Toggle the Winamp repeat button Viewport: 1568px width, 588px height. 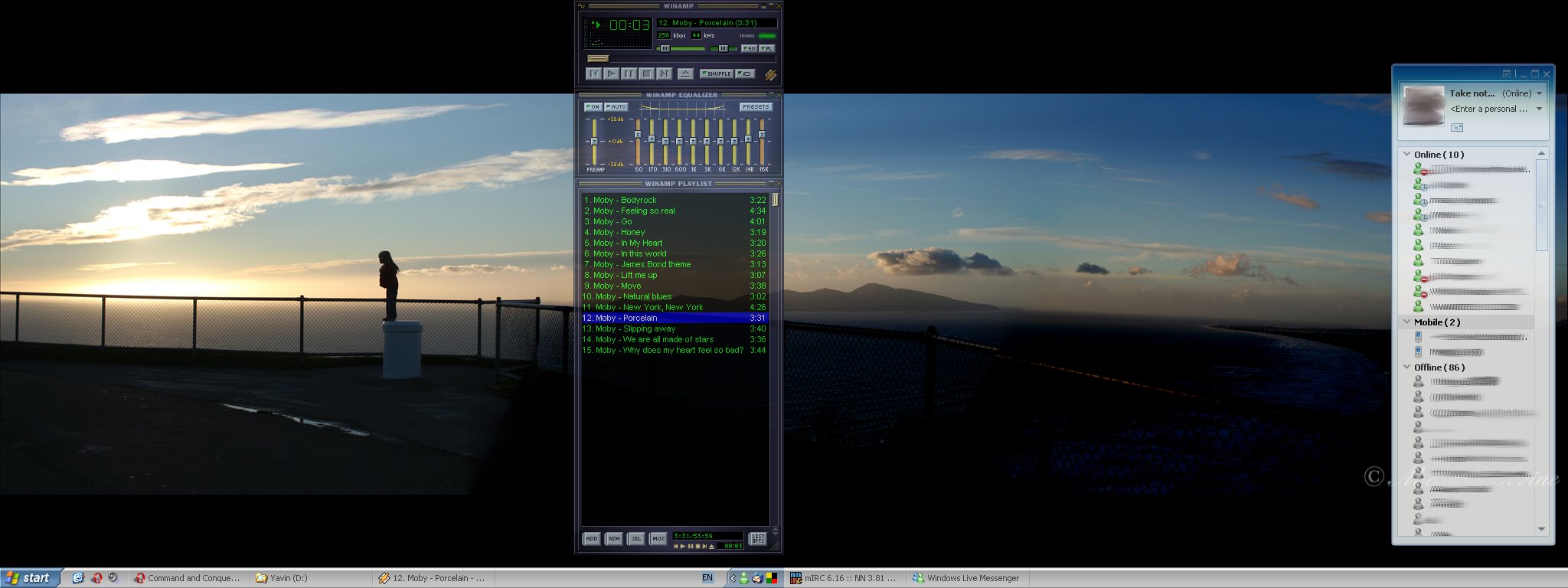[745, 74]
